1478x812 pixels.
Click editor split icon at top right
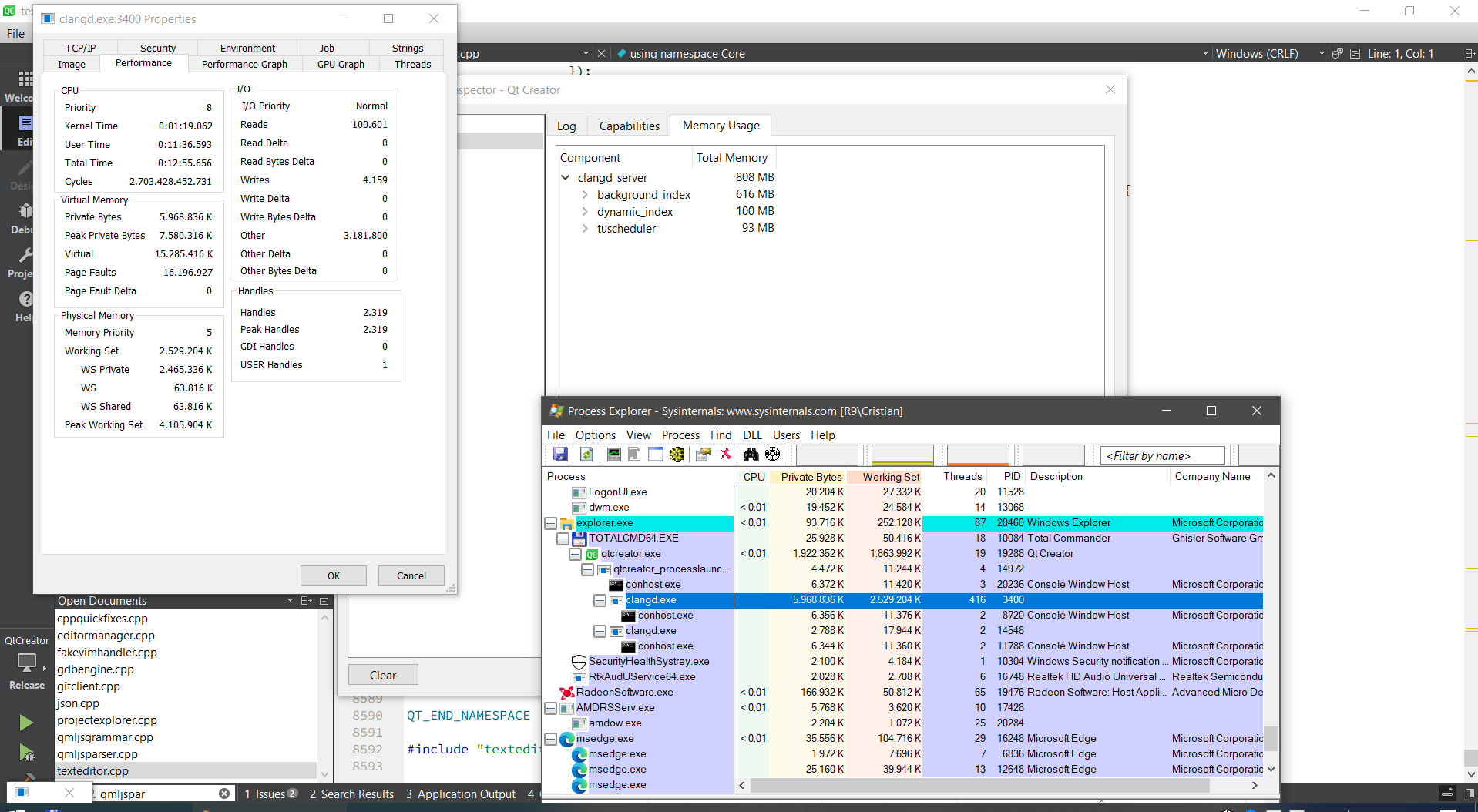point(1470,53)
